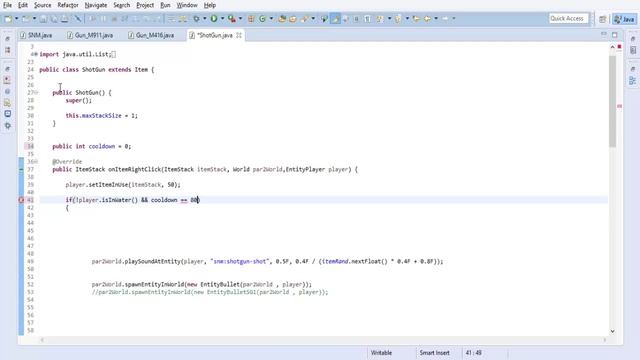Image resolution: width=640 pixels, height=360 pixels.
Task: Click the Open Perspective icon
Action: coord(602,19)
